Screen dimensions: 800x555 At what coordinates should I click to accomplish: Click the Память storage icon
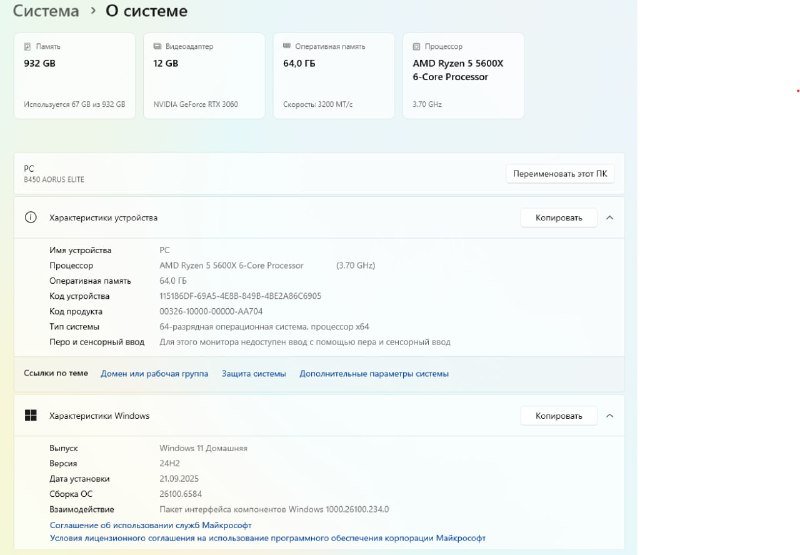pyautogui.click(x=28, y=46)
